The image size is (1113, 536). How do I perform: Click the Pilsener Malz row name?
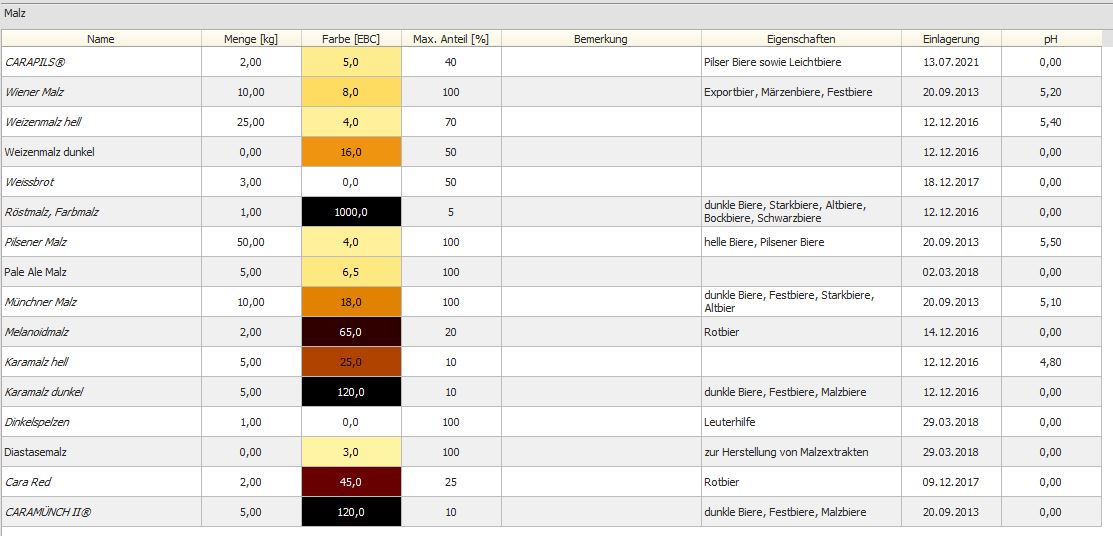coord(101,242)
